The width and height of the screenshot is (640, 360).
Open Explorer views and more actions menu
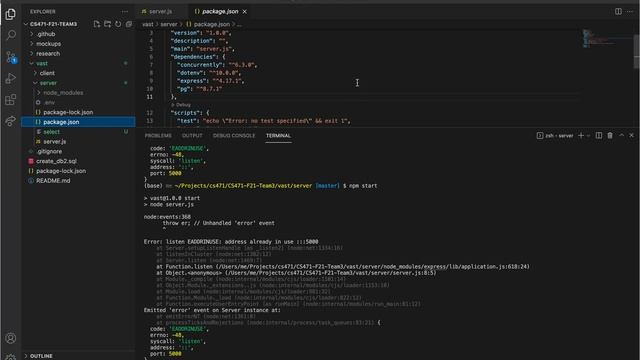tap(124, 12)
